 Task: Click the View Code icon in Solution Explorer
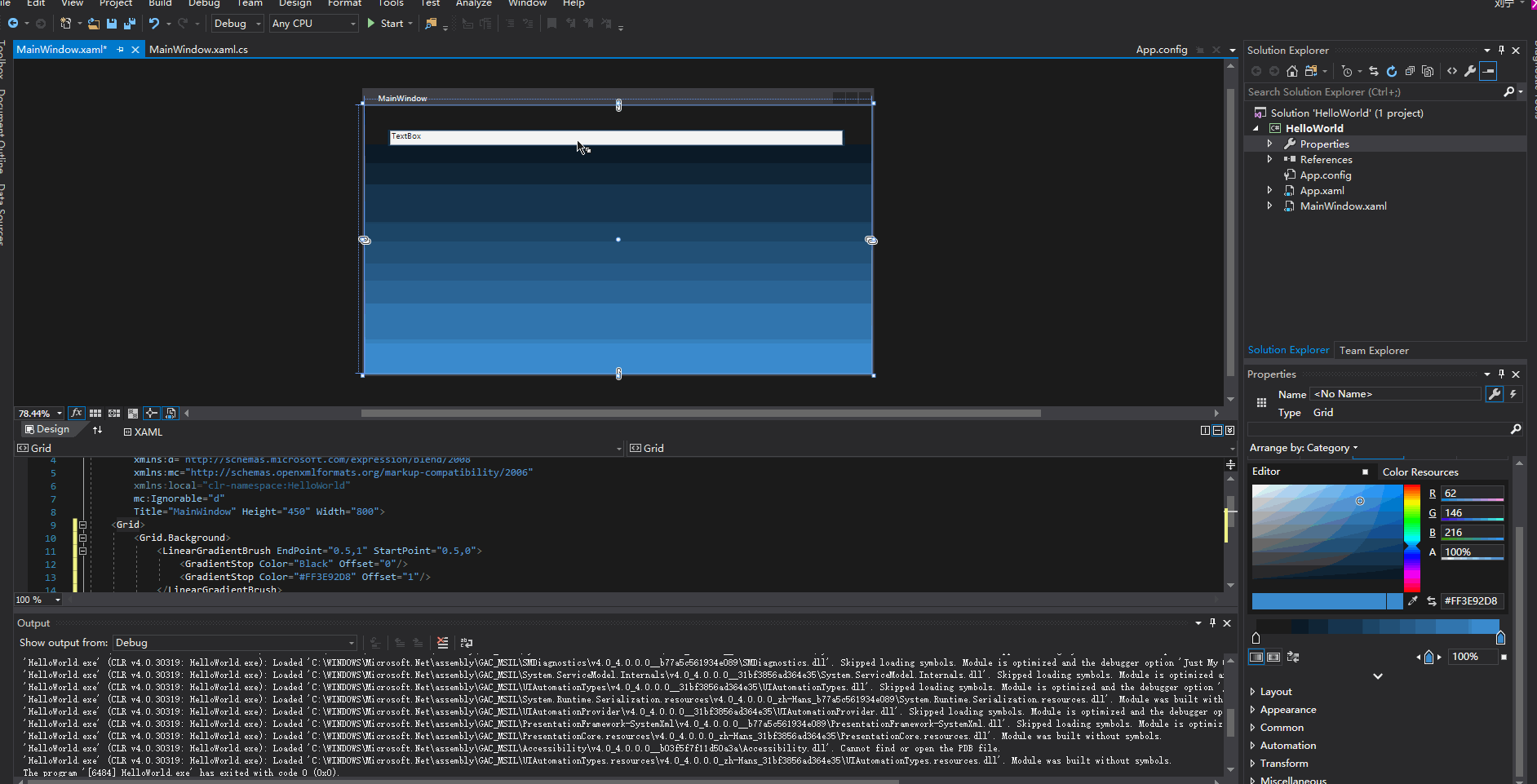pos(1452,71)
